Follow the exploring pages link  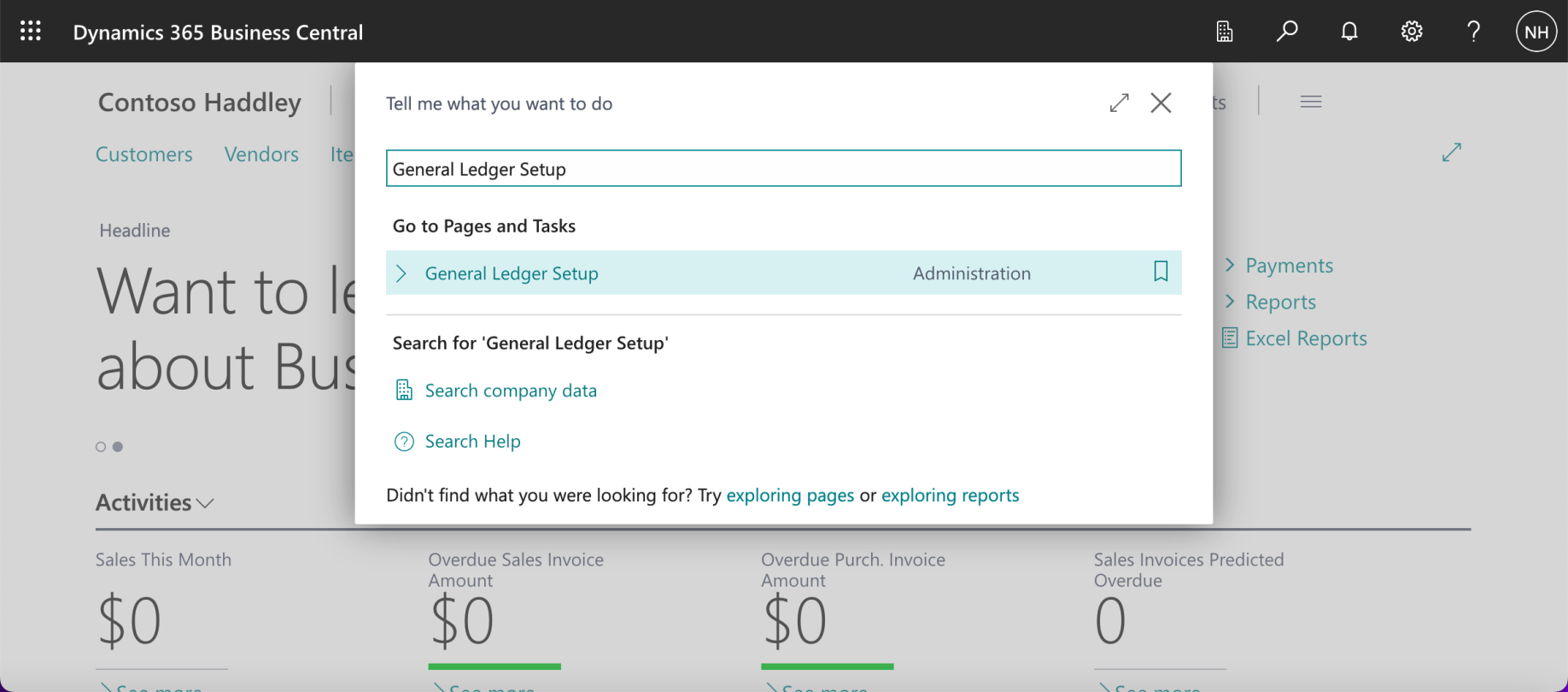pos(790,496)
